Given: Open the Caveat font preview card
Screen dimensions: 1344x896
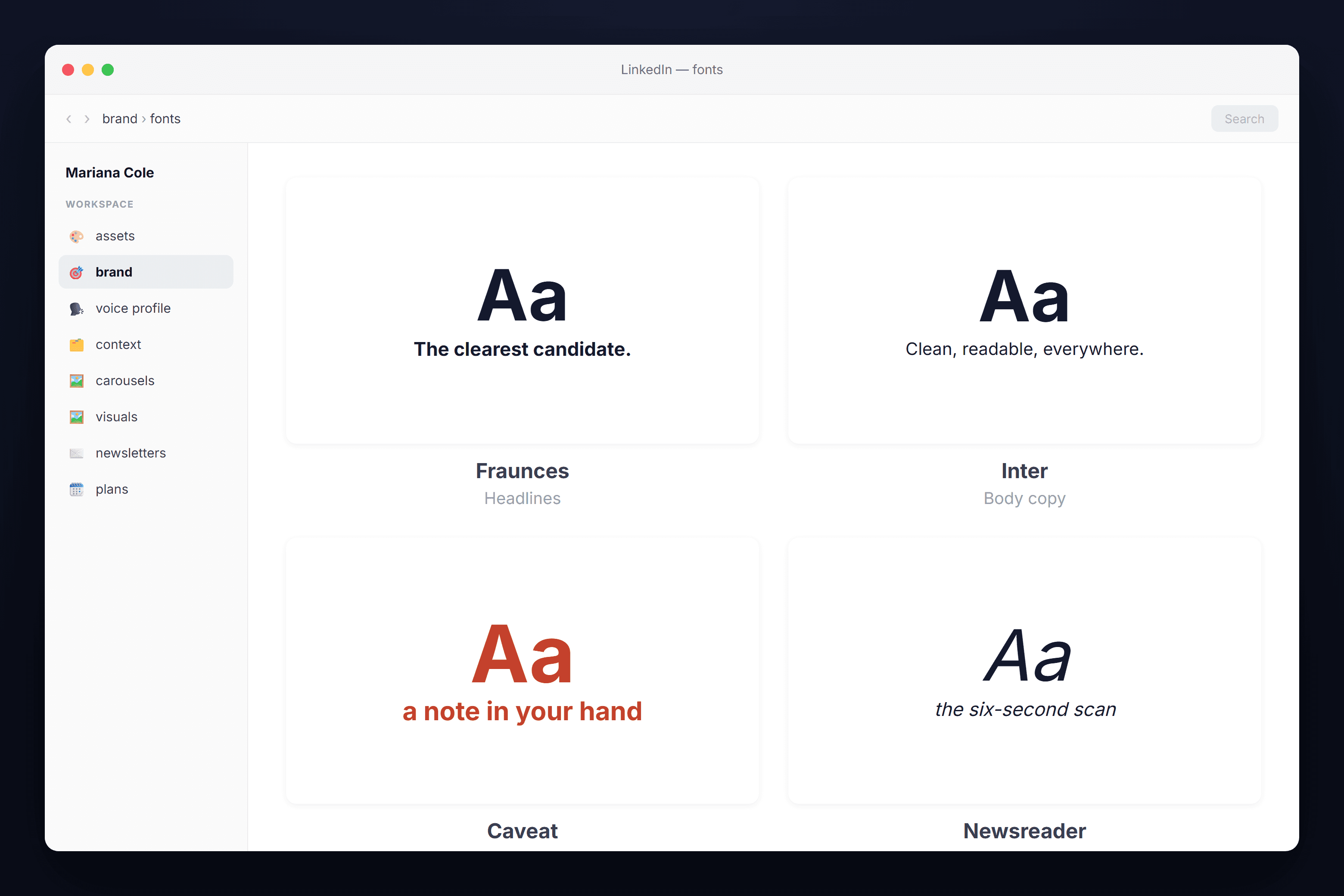Looking at the screenshot, I should click(x=522, y=670).
